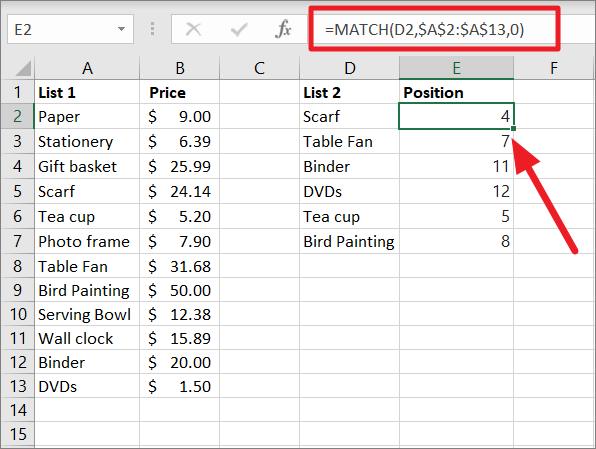The image size is (596, 449).
Task: Select column E header
Action: pyautogui.click(x=456, y=68)
